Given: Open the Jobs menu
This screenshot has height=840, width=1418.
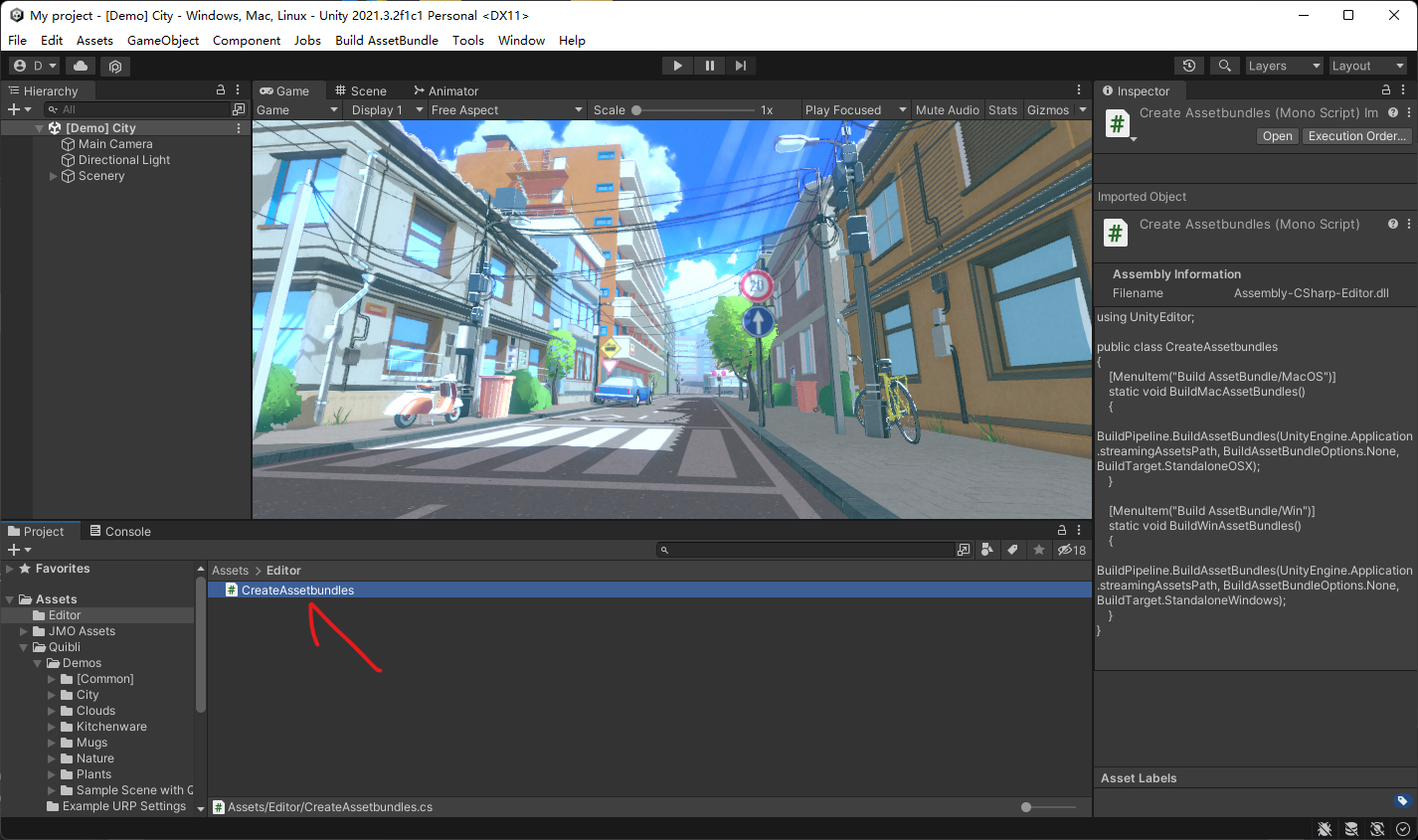Looking at the screenshot, I should point(307,41).
